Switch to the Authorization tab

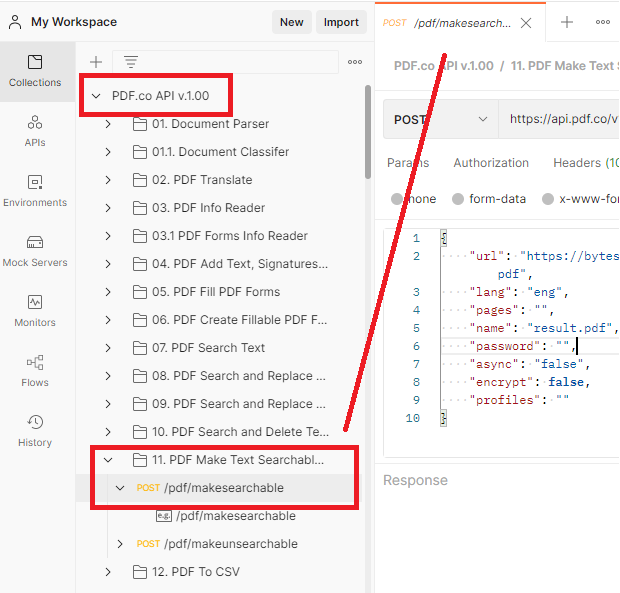pyautogui.click(x=491, y=163)
